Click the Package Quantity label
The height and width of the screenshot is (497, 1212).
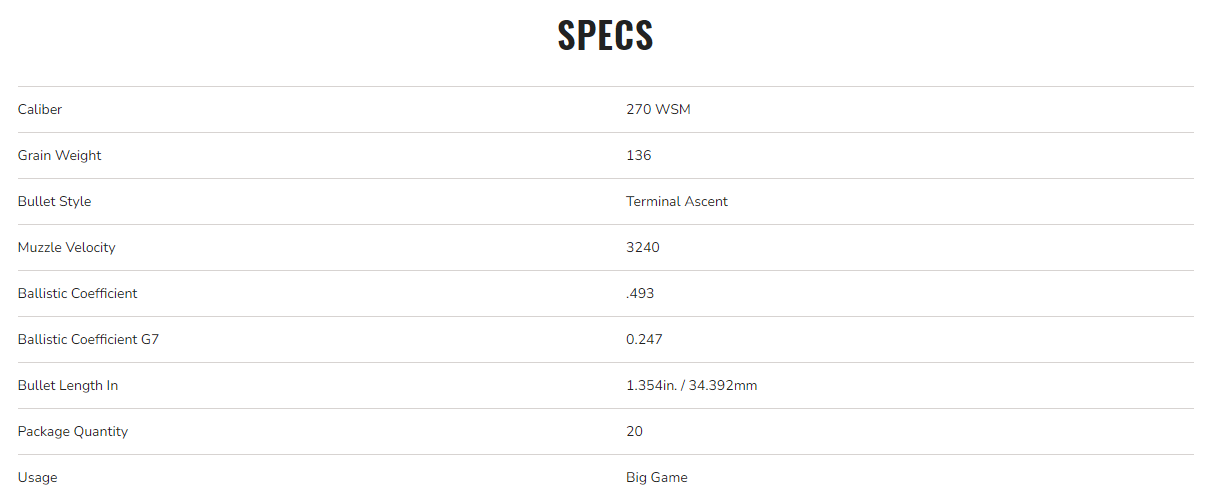pyautogui.click(x=72, y=431)
